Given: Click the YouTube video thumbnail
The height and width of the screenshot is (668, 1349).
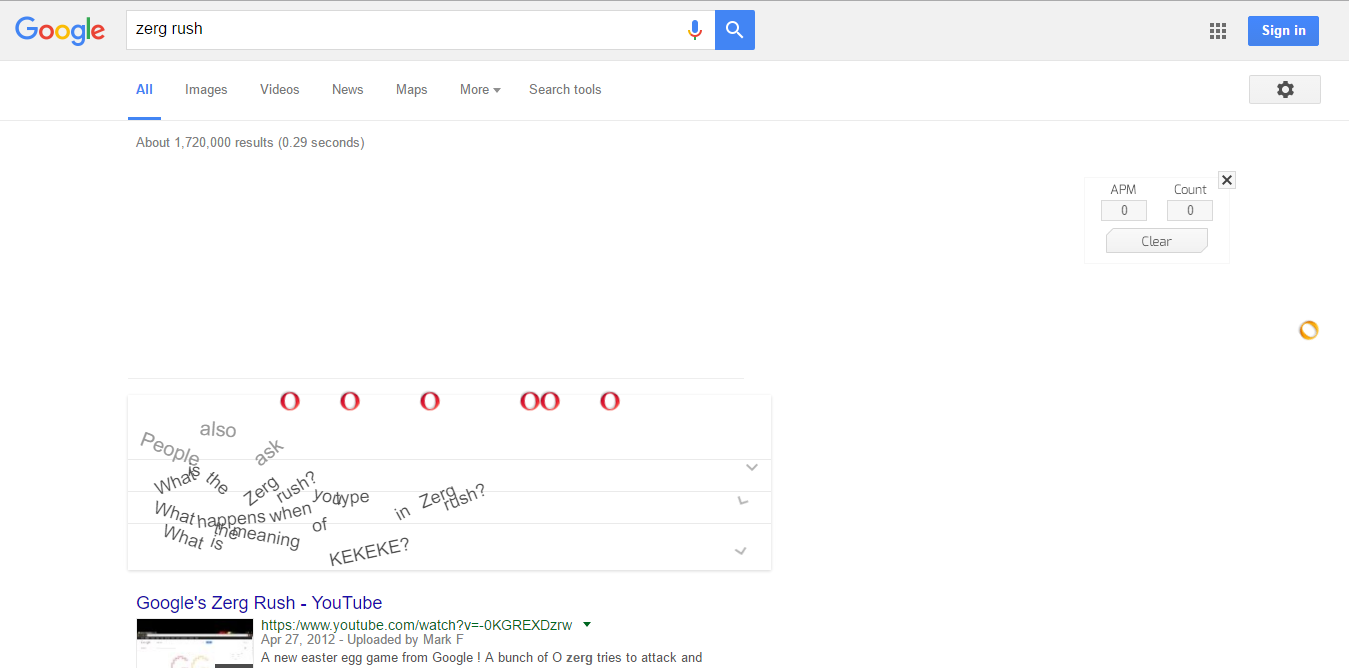Looking at the screenshot, I should (x=195, y=643).
